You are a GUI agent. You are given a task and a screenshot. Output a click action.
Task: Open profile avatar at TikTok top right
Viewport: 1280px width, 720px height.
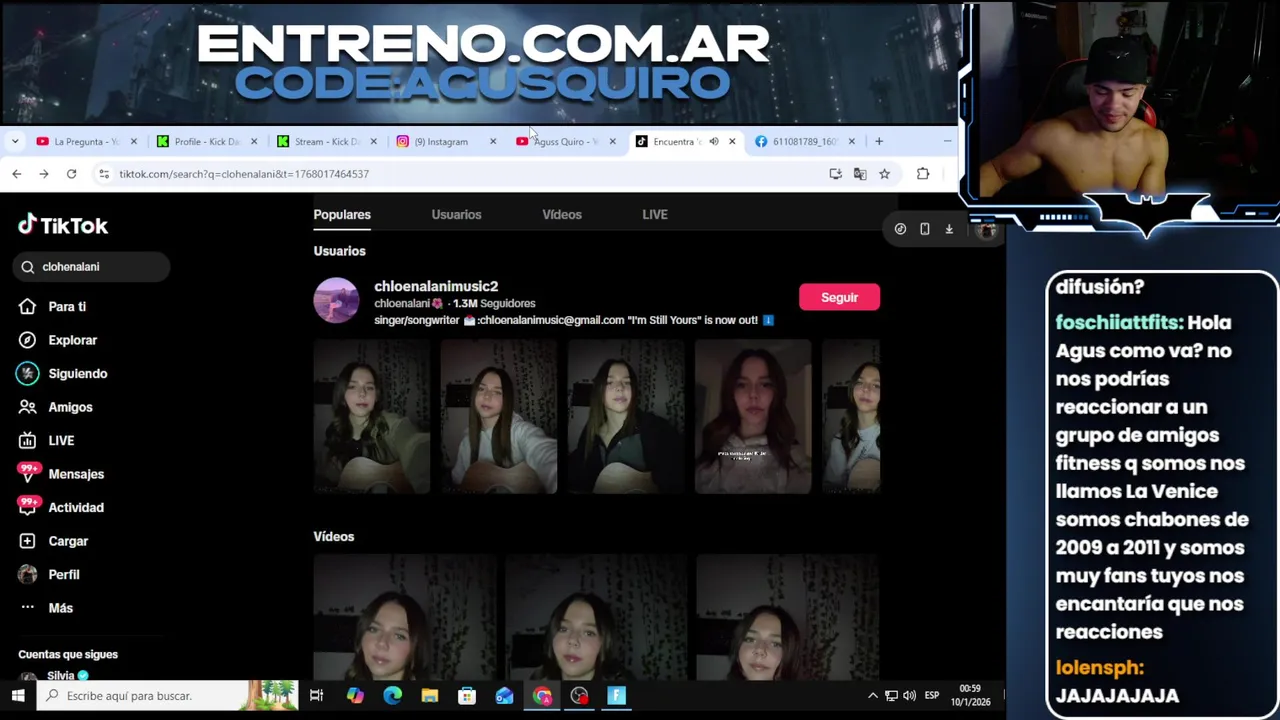[x=986, y=229]
